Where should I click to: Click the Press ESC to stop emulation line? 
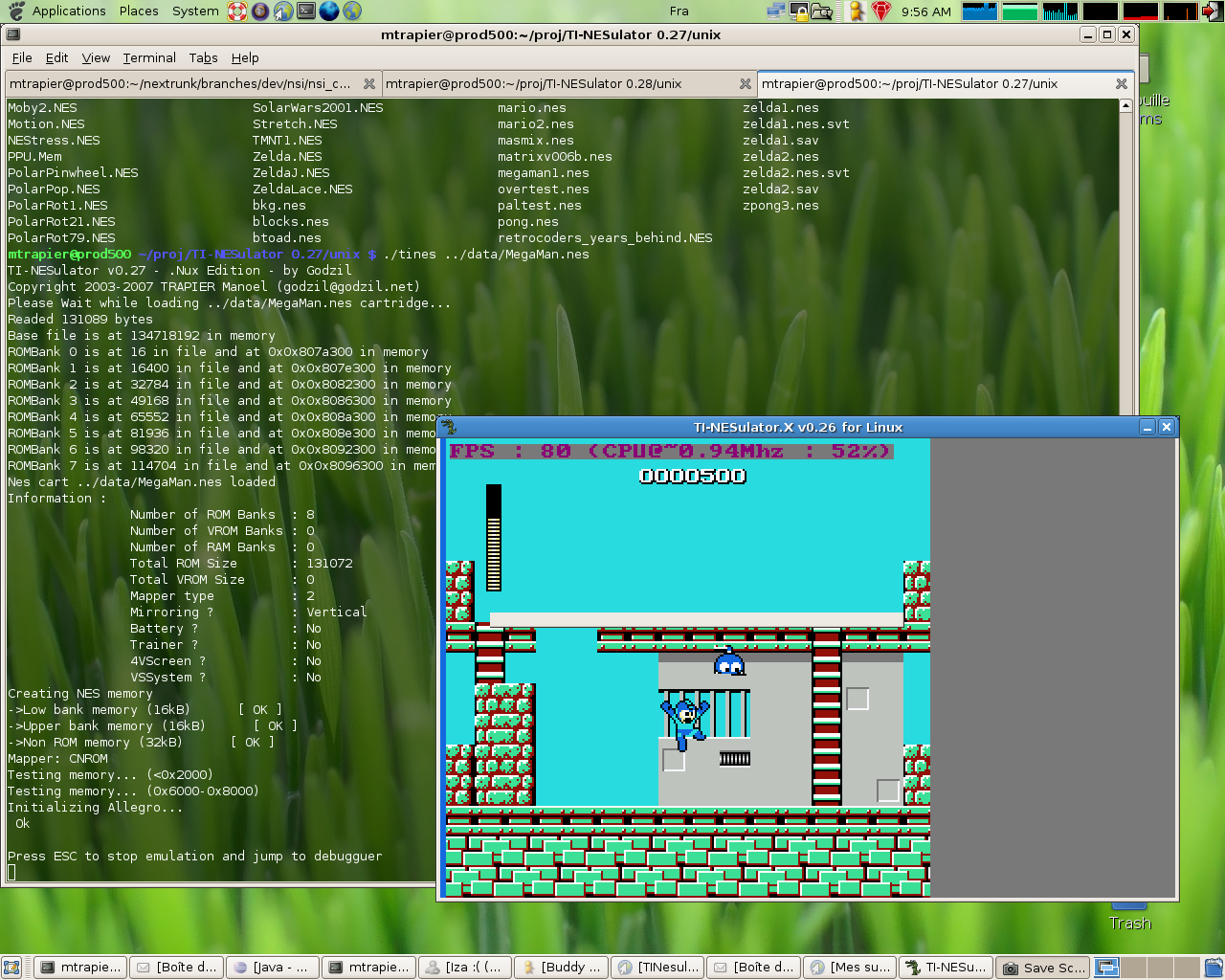point(194,857)
